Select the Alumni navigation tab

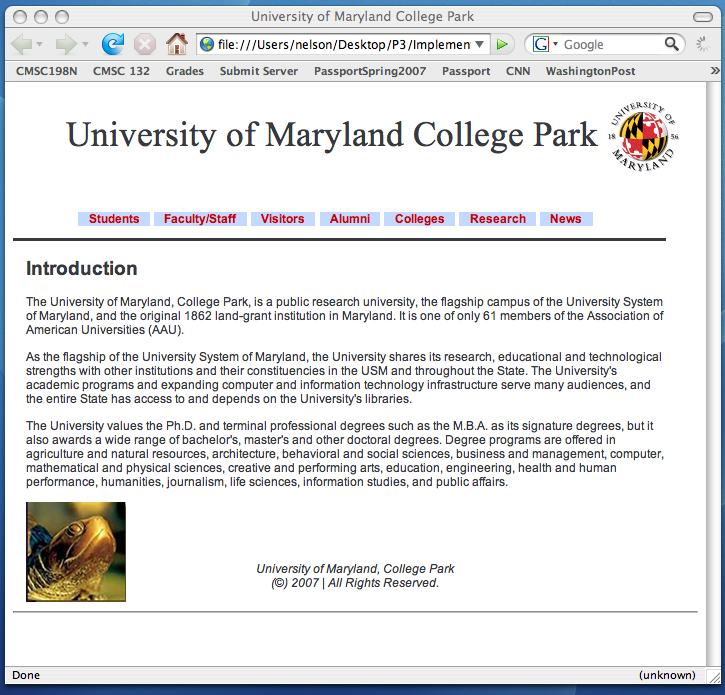coord(350,219)
